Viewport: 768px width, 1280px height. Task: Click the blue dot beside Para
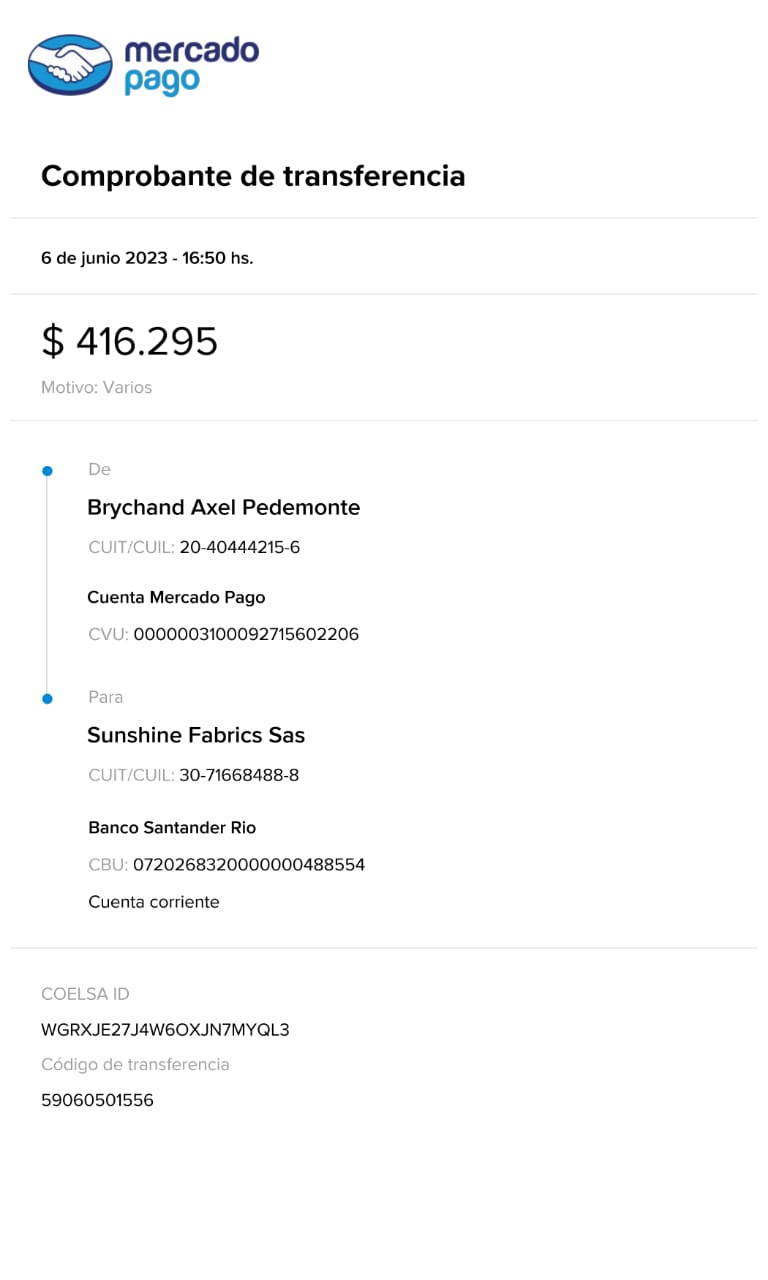tap(46, 698)
